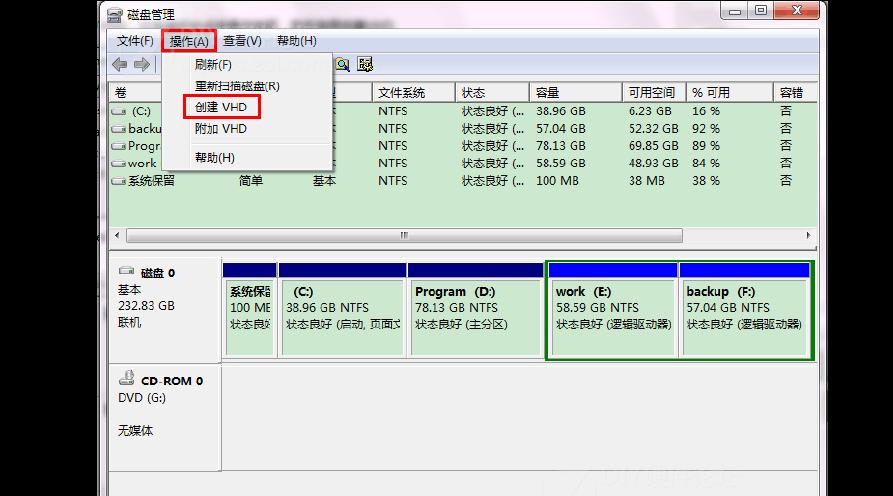Click the 89 % available cell
Screen dimensions: 893x496
[706, 146]
